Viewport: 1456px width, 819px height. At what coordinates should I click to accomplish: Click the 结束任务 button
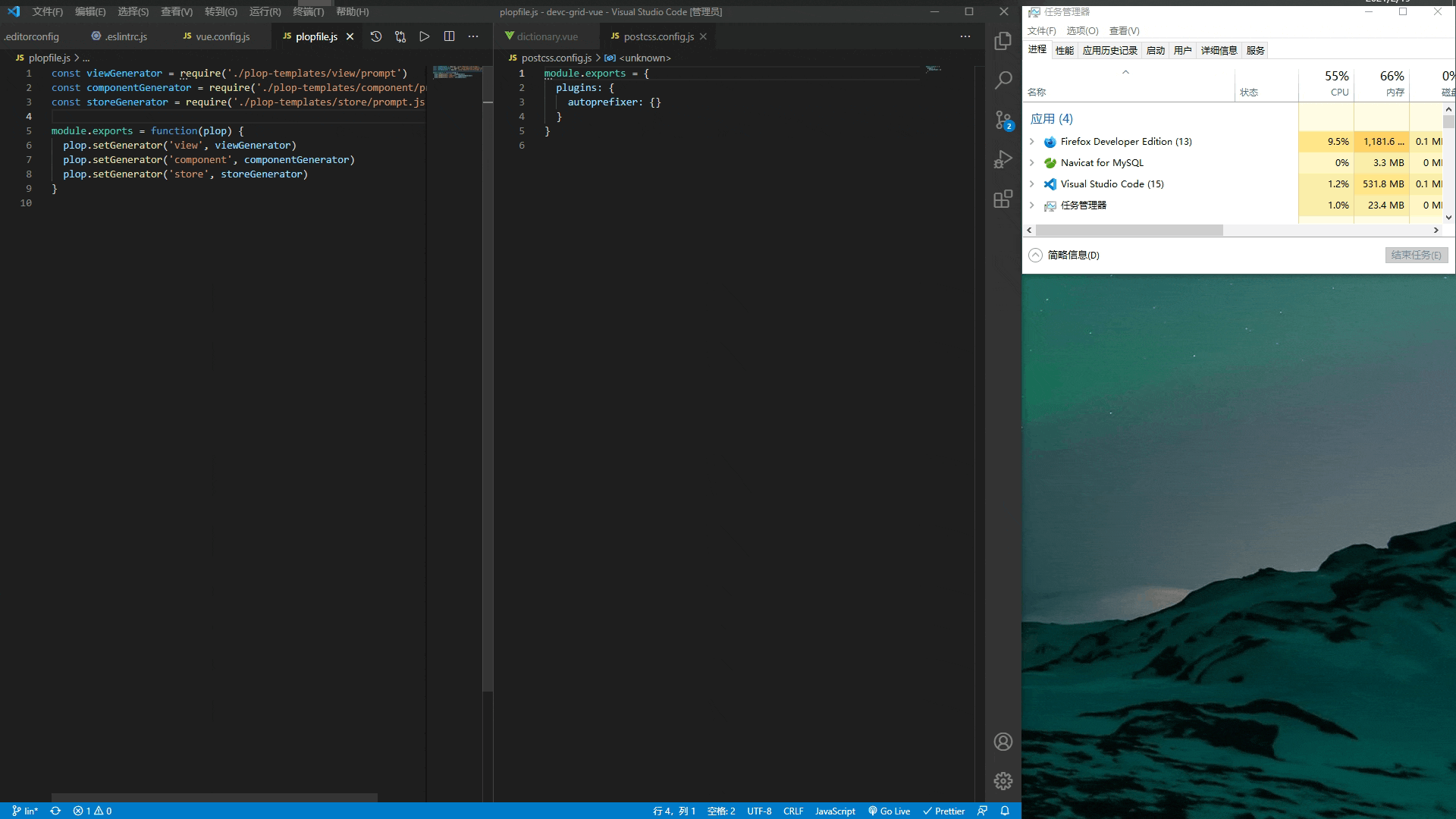point(1417,255)
